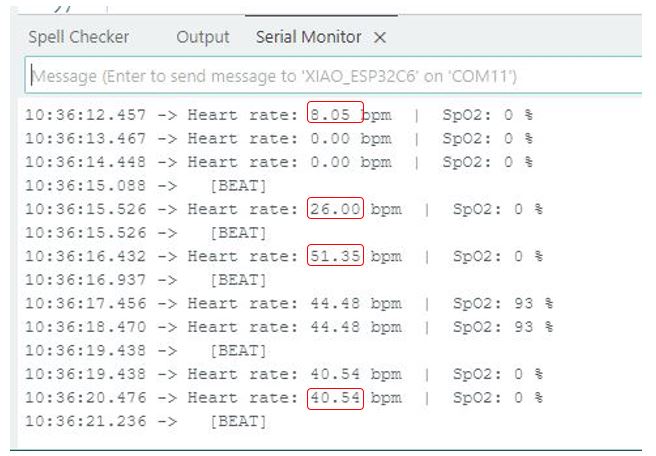Click the highlighted 26.00 heart rate value
This screenshot has width=656, height=456.
tap(335, 209)
